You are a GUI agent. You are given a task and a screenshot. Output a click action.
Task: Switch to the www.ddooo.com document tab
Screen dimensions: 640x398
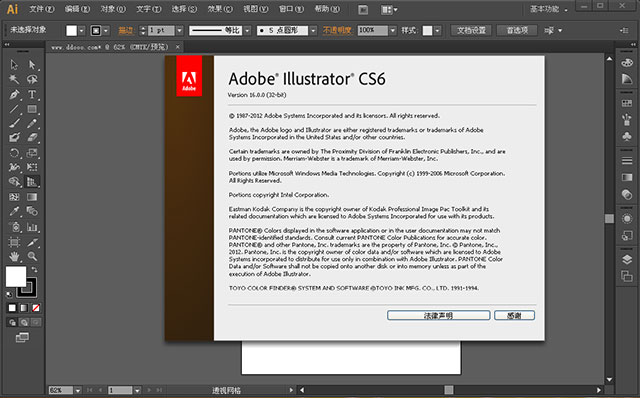click(110, 47)
